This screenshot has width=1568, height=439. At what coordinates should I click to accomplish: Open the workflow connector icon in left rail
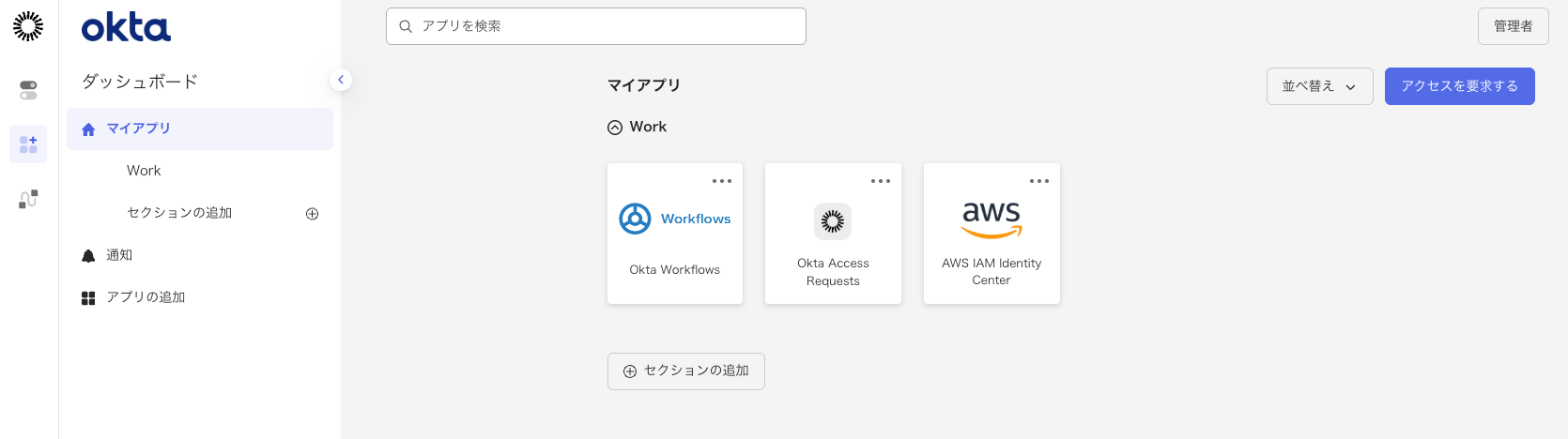click(28, 199)
